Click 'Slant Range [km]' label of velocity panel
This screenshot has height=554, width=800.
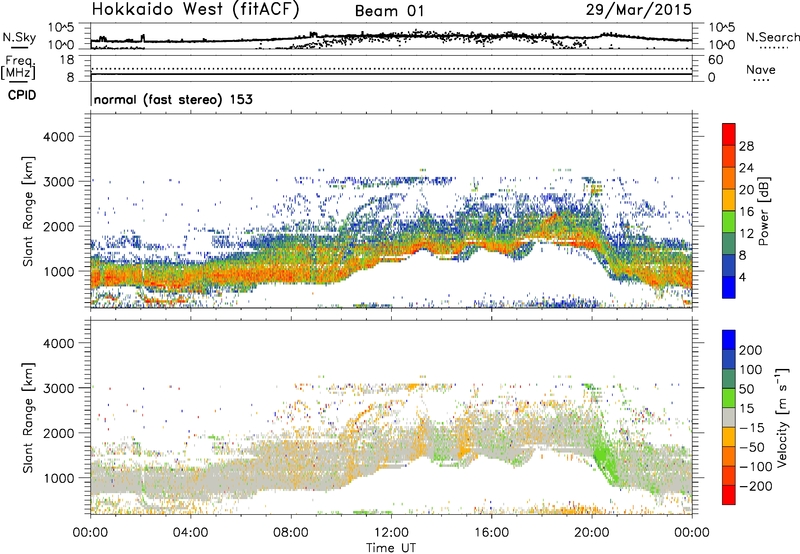point(28,418)
